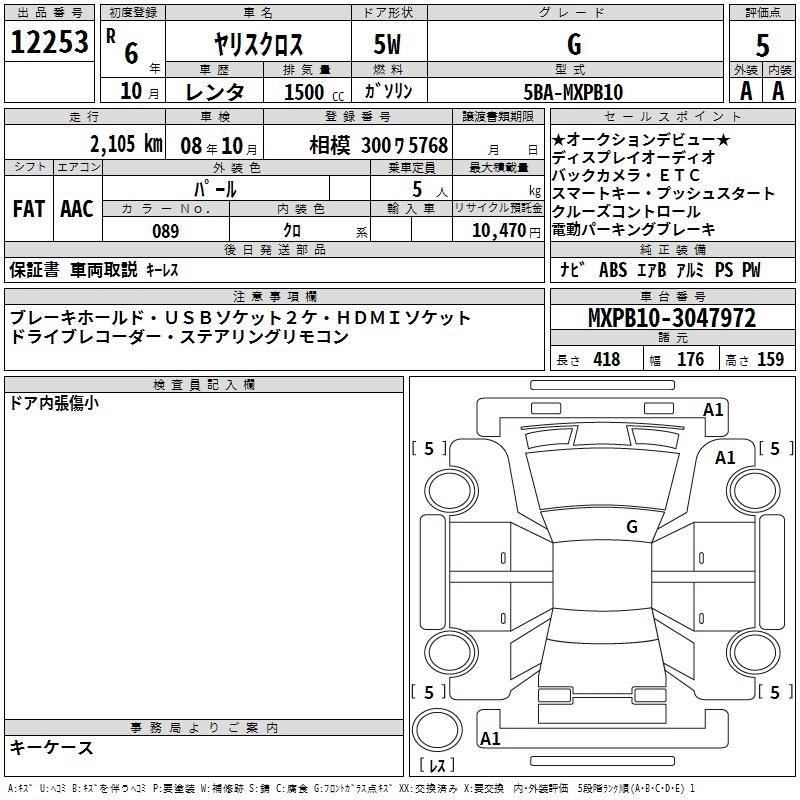This screenshot has width=800, height=800.
Task: Click the car name ヤリスクロス
Action: pyautogui.click(x=258, y=44)
